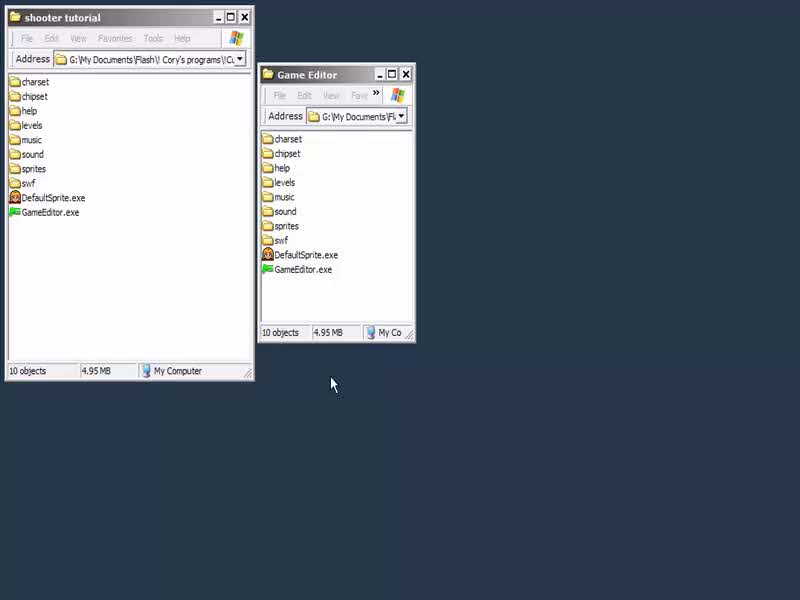Select the levels folder in shooter tutorial window
The height and width of the screenshot is (600, 800).
point(31,126)
